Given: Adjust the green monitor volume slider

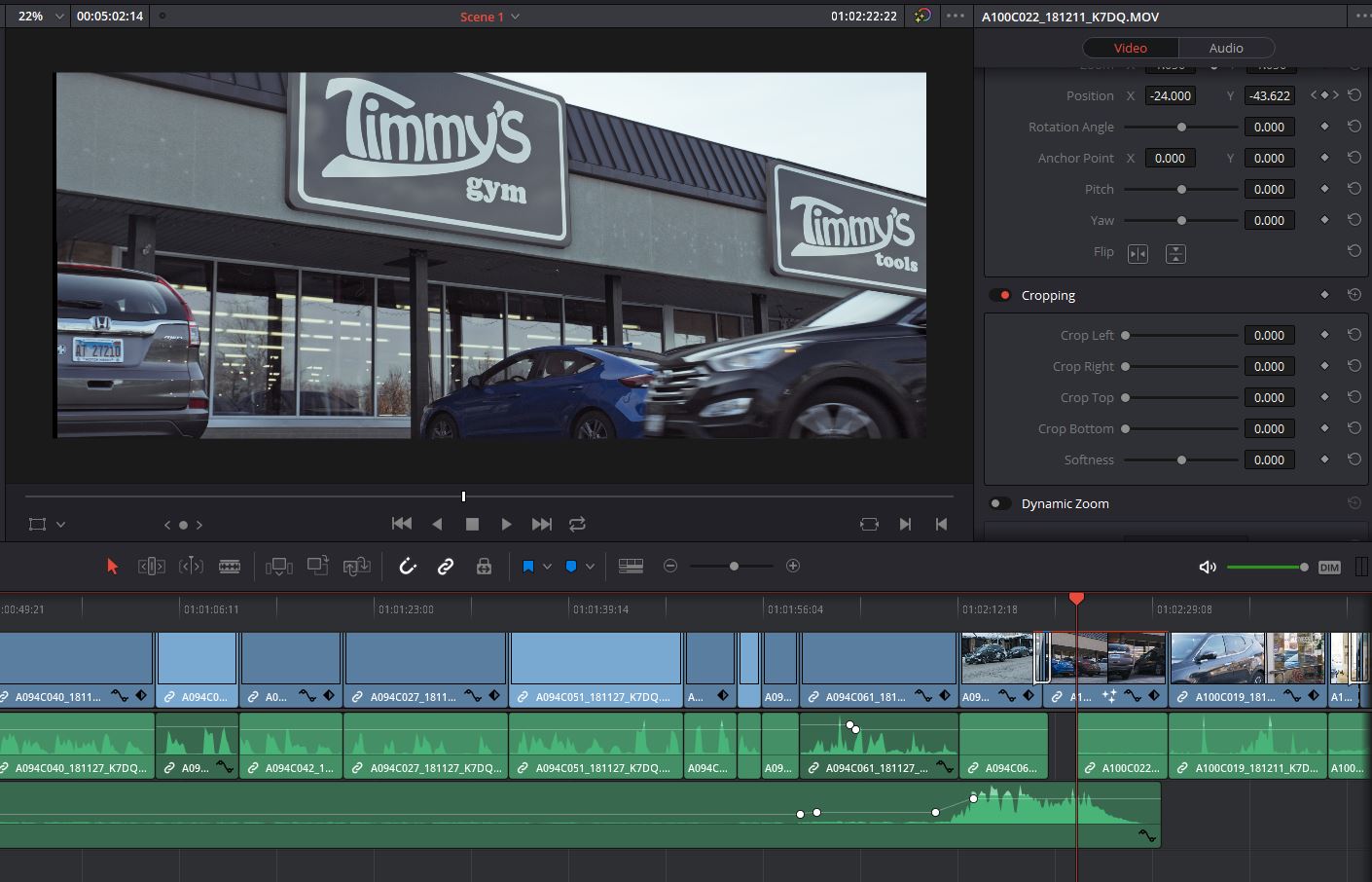Looking at the screenshot, I should [1268, 567].
